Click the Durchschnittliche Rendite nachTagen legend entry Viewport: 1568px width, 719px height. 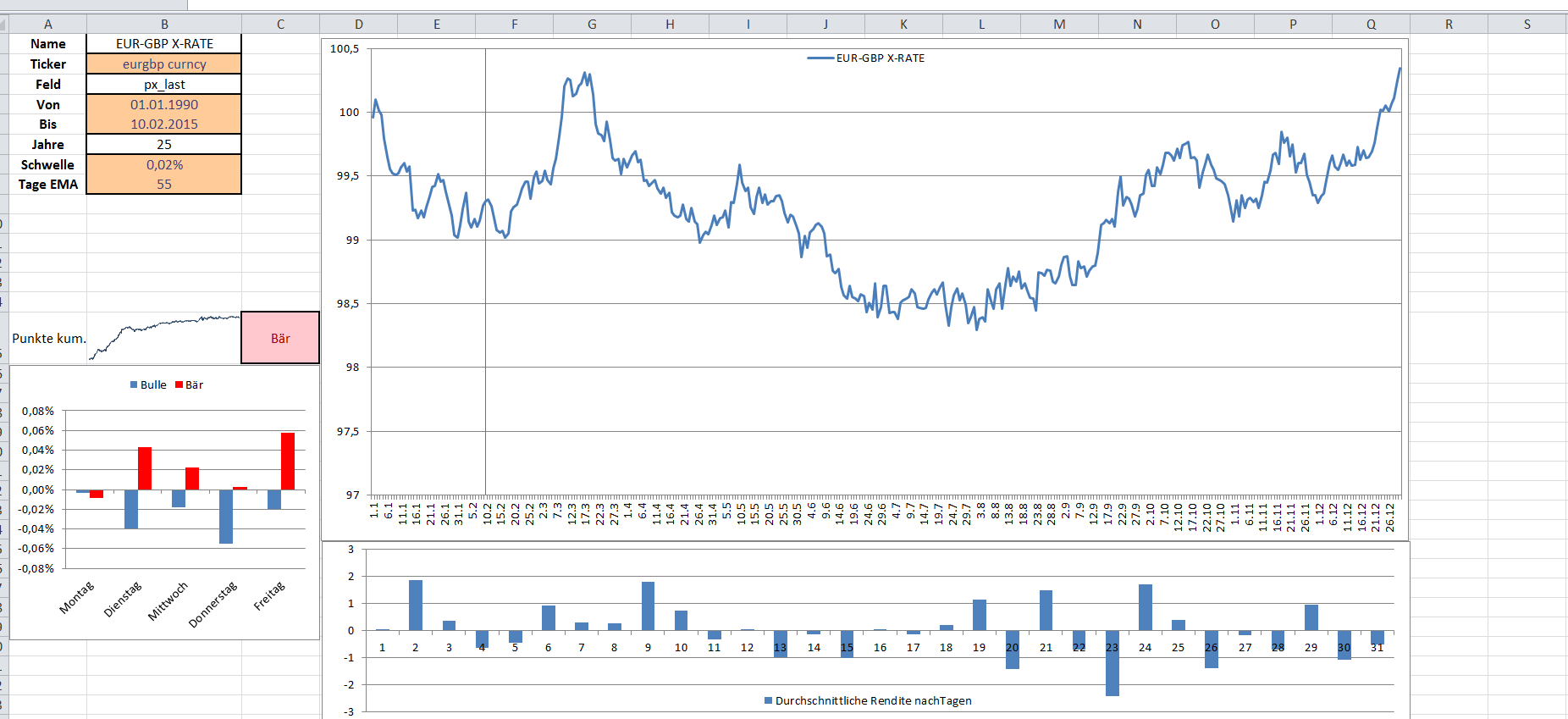[x=868, y=700]
